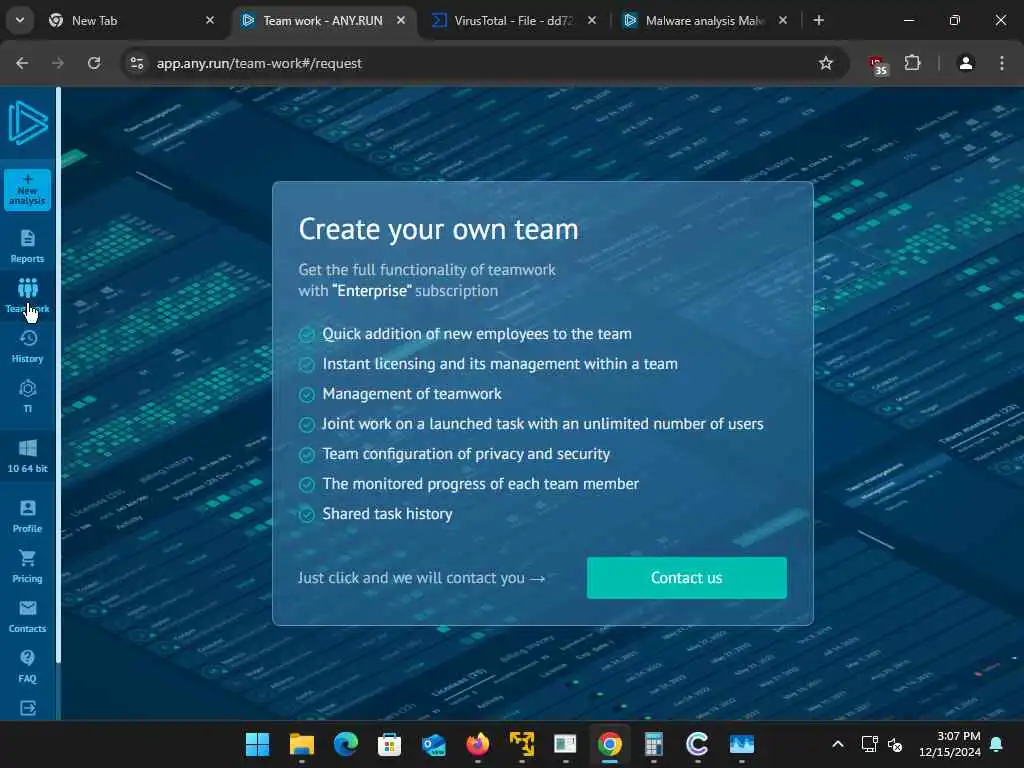
Task: Open the History section
Action: pyautogui.click(x=27, y=346)
